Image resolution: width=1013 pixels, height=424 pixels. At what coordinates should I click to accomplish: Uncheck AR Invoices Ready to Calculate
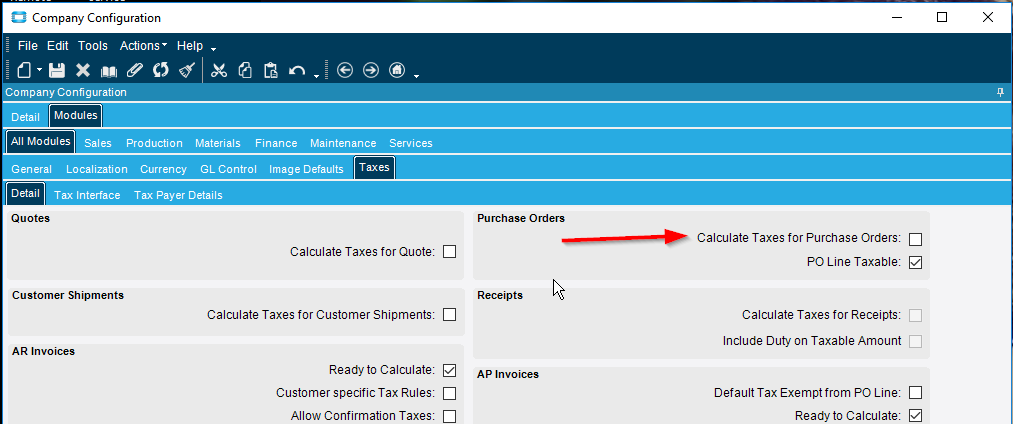point(450,370)
